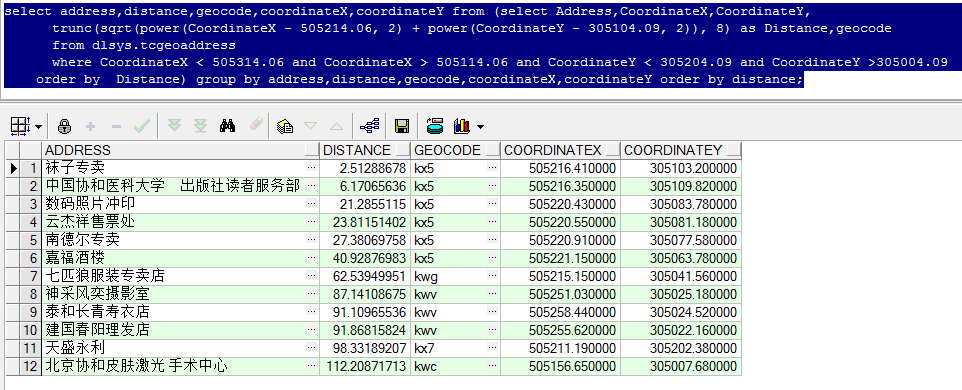Viewport: 962px width, 390px height.
Task: Expand the grid mode dropdown arrow
Action: point(39,127)
